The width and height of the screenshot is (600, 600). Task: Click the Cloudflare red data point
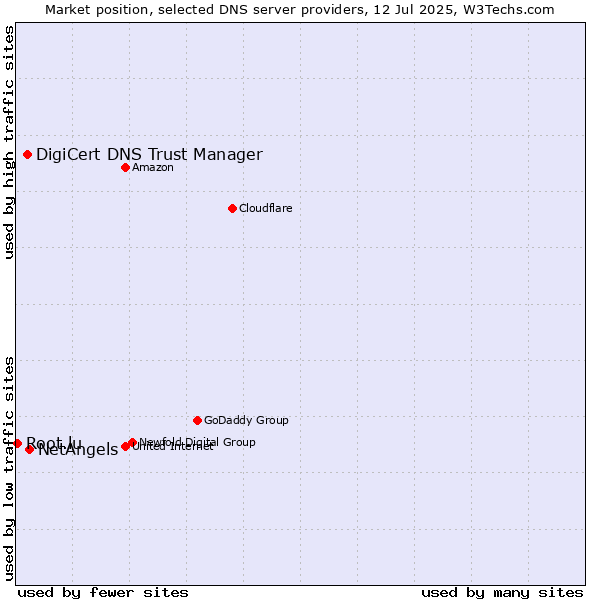click(232, 209)
